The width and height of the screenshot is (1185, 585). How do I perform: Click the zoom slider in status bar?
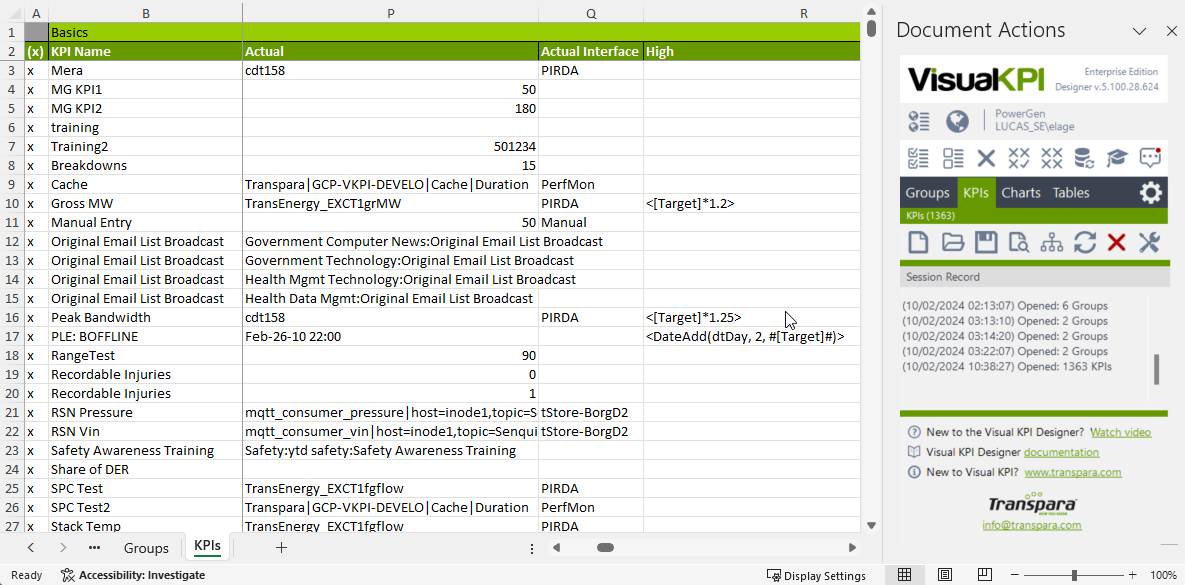tap(1074, 575)
